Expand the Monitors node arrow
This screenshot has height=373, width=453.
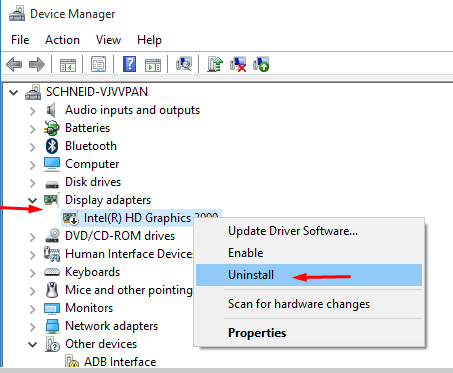coord(32,309)
